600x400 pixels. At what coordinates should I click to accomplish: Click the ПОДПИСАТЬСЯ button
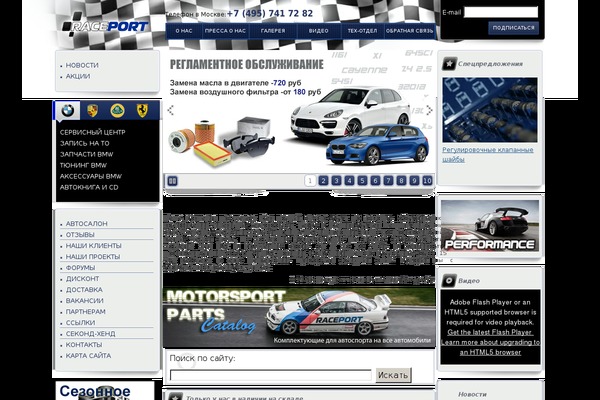[514, 28]
